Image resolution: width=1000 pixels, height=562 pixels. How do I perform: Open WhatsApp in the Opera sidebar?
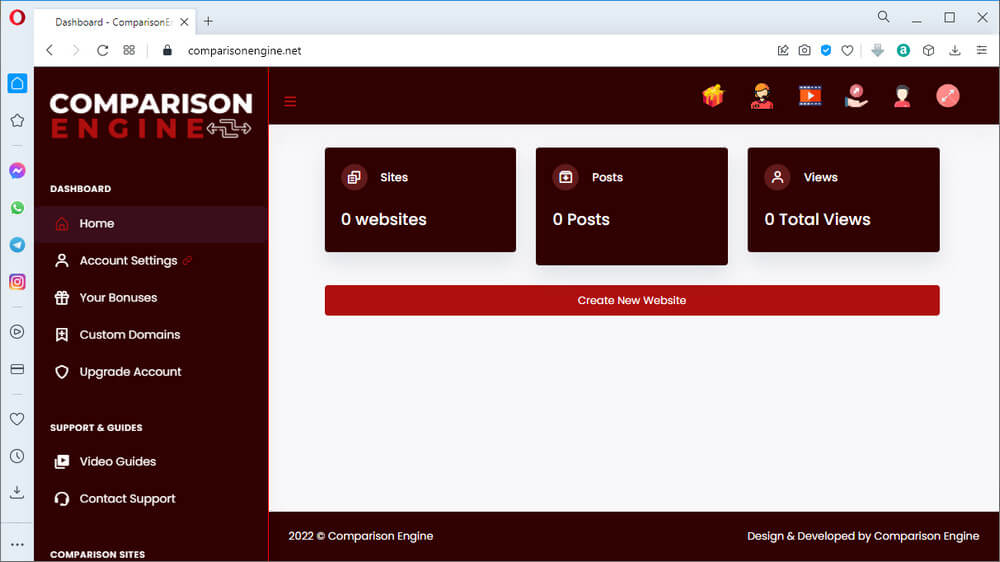click(x=17, y=208)
